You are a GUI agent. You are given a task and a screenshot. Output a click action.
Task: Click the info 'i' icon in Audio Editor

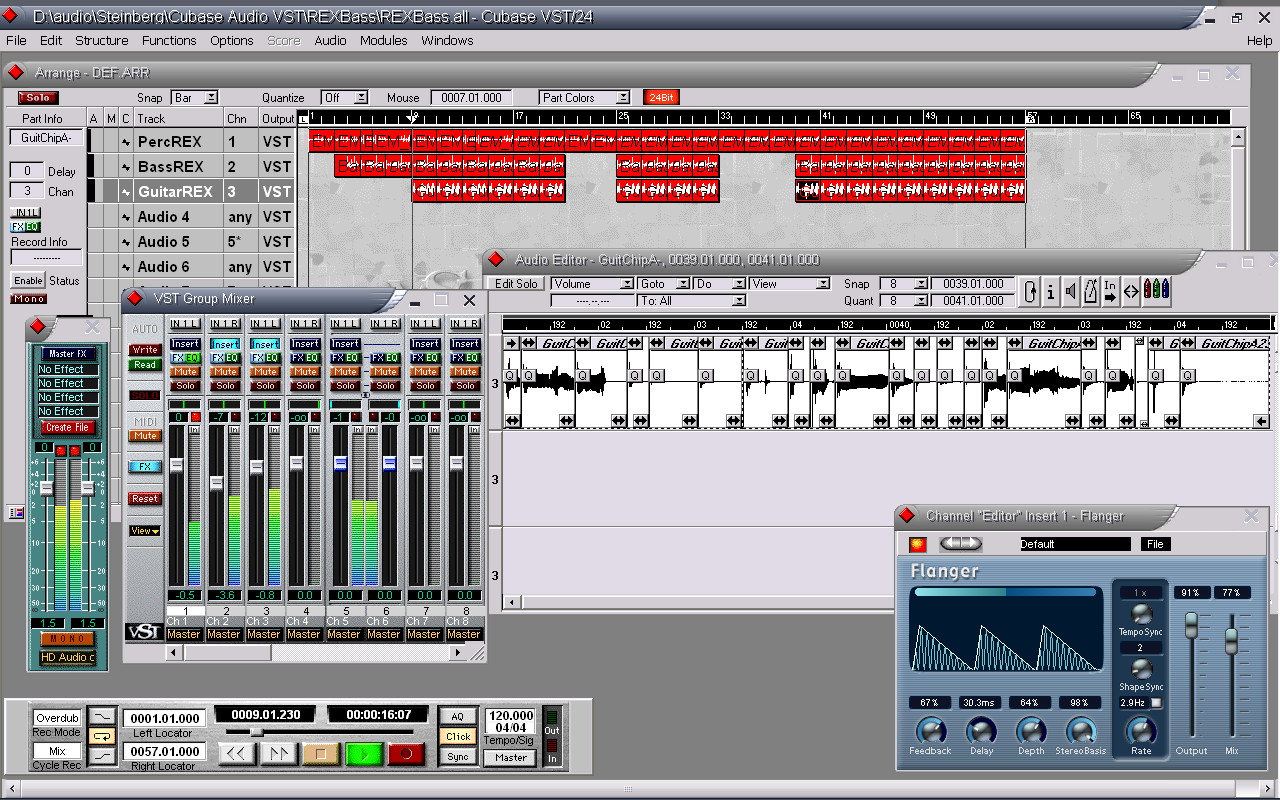[1050, 291]
